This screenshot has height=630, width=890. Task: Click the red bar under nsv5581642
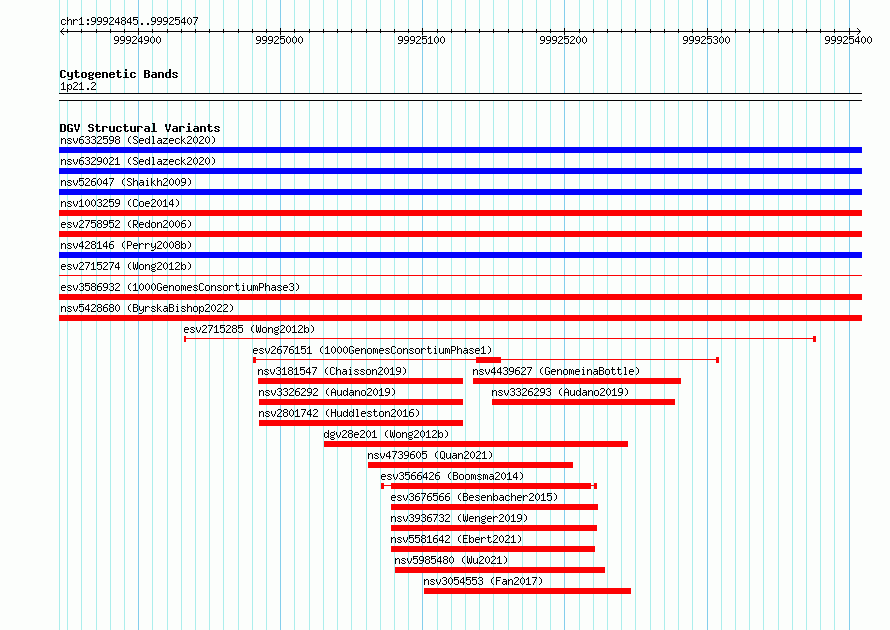(493, 549)
